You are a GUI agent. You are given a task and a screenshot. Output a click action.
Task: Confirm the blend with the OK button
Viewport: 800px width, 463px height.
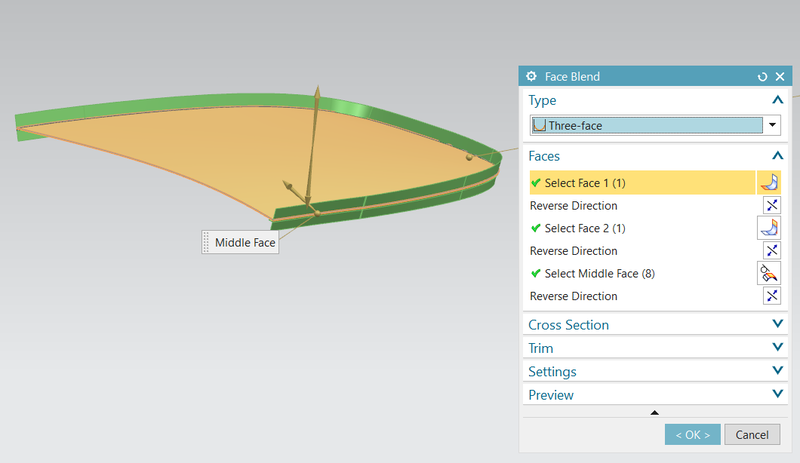(x=692, y=434)
